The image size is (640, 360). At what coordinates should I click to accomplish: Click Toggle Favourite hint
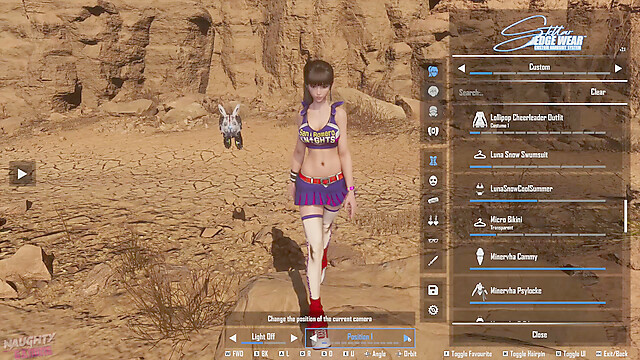coord(468,354)
